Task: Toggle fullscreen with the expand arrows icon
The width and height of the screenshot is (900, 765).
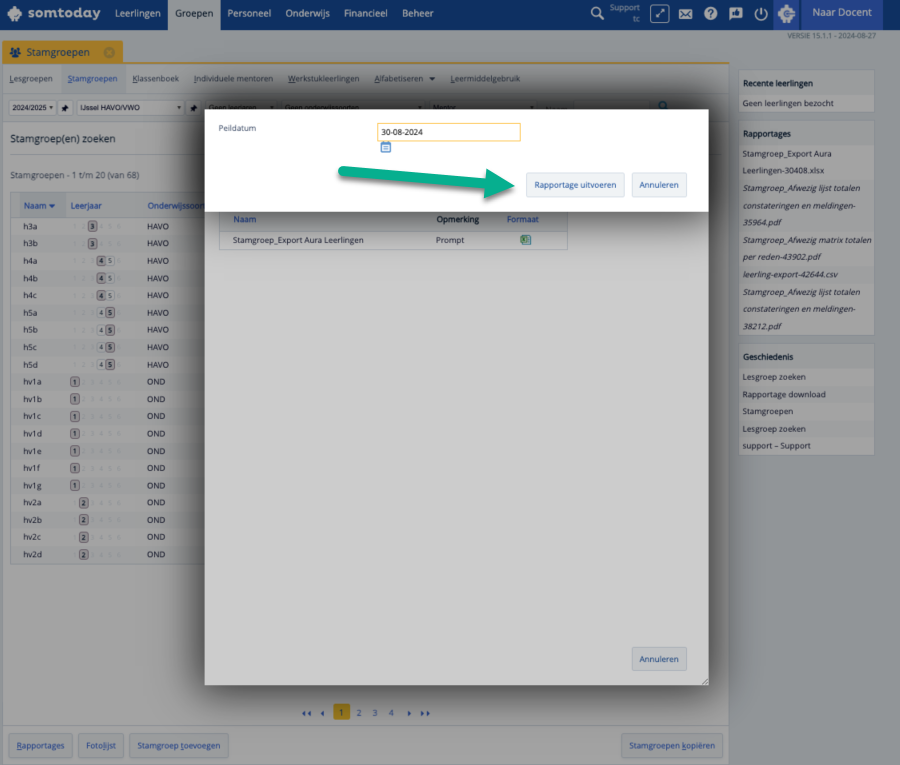Action: tap(659, 14)
